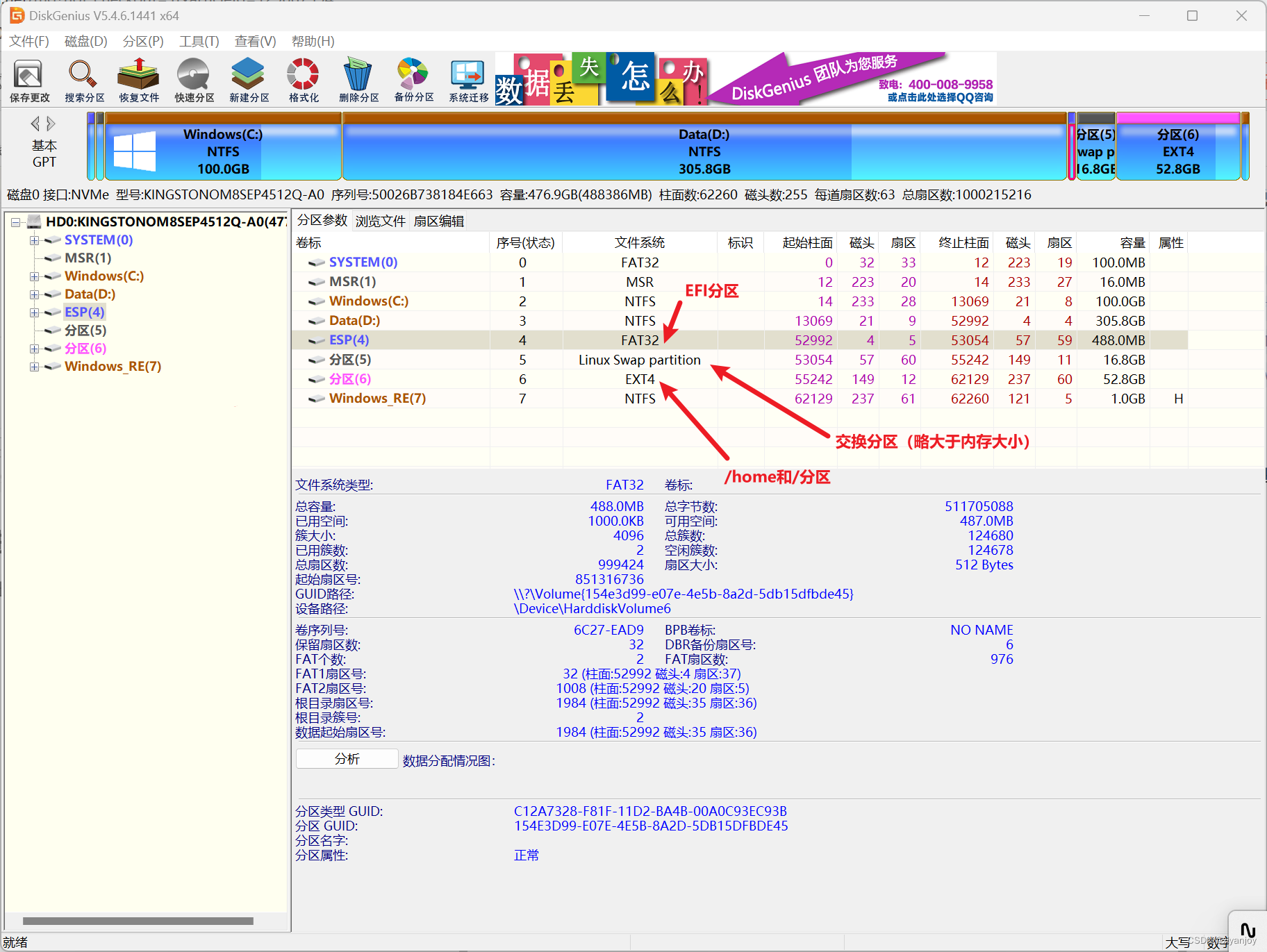The height and width of the screenshot is (952, 1267).
Task: Select the SYSTEM(0) row in partition table
Action: (739, 262)
